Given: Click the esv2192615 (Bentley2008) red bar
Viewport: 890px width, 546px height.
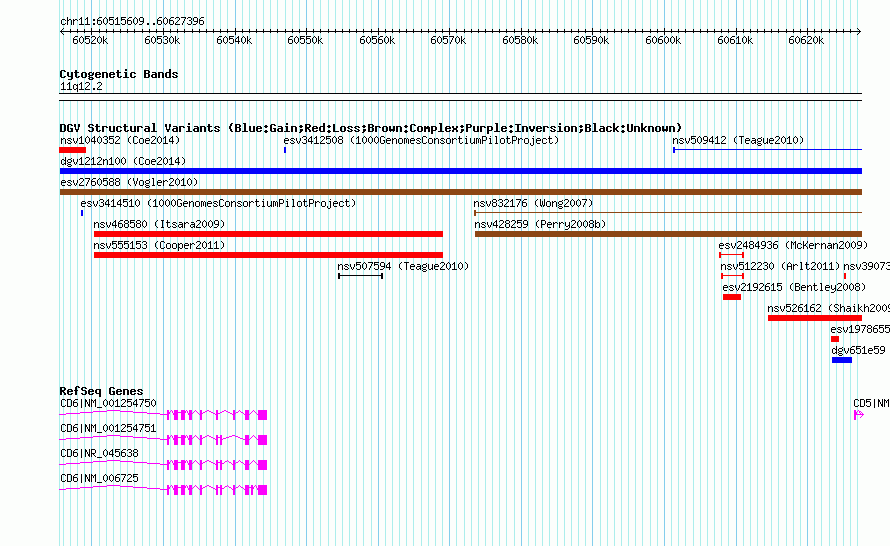Looking at the screenshot, I should coord(732,297).
